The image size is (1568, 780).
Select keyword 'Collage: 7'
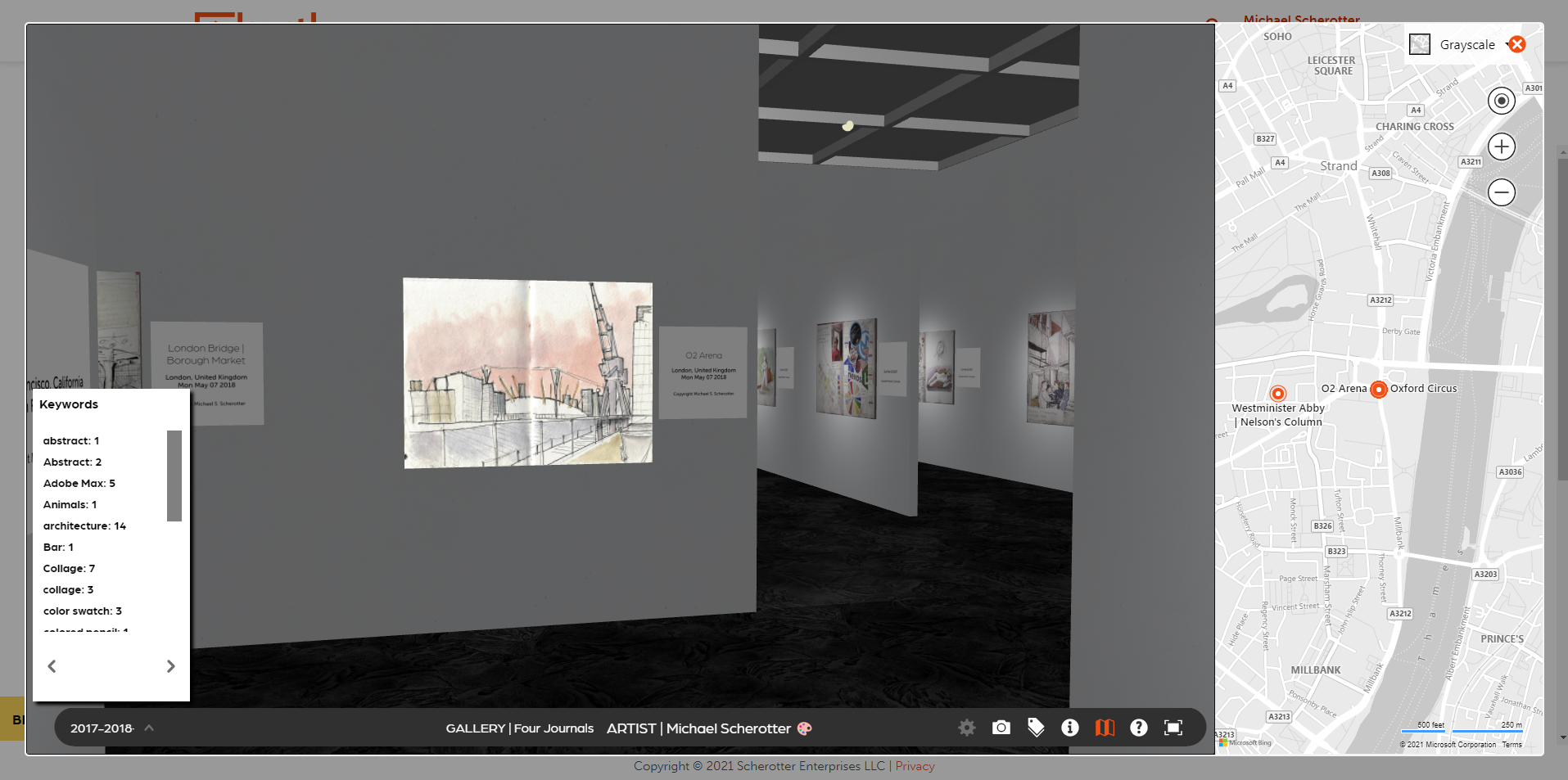(69, 568)
